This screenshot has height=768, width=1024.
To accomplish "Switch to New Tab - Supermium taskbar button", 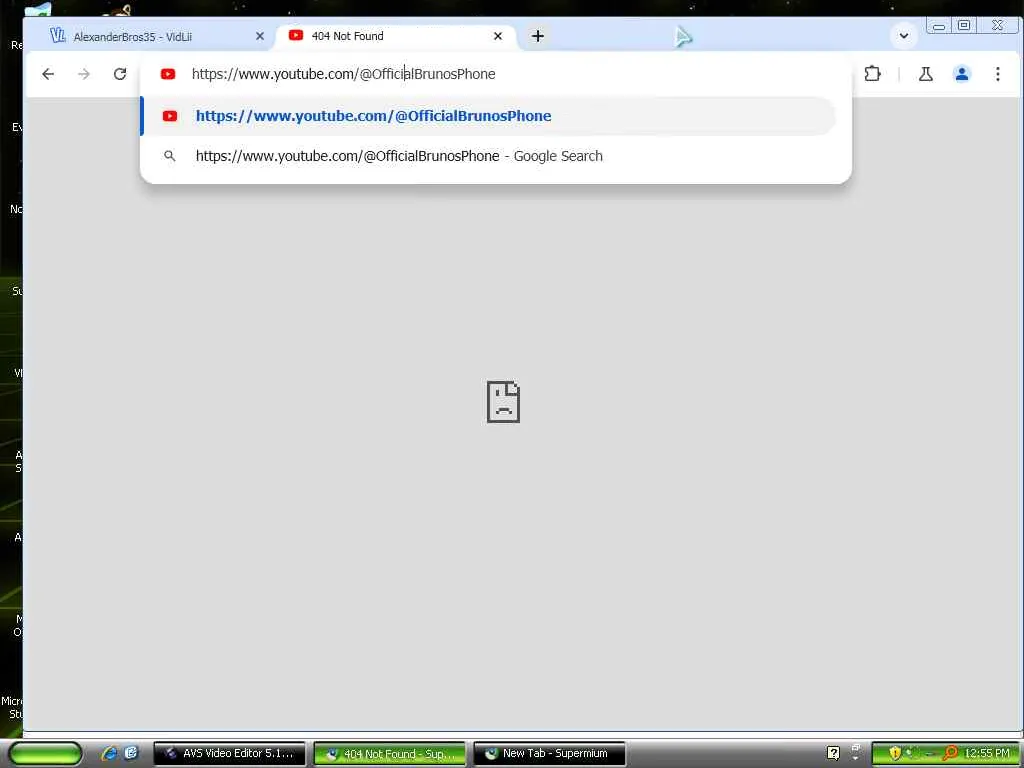I will click(x=549, y=754).
